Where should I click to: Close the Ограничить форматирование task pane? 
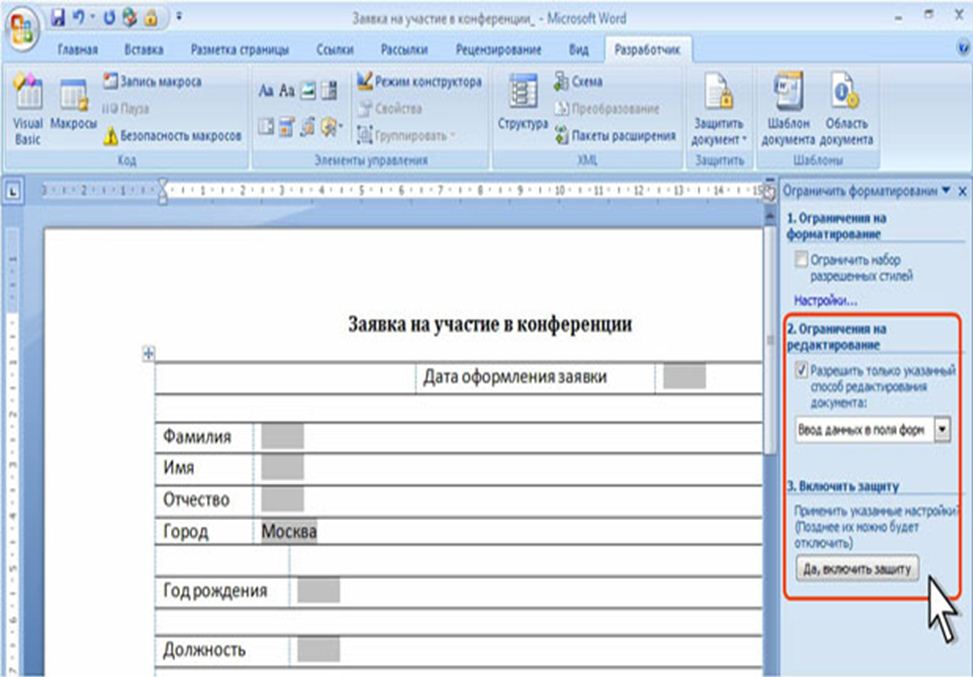[x=962, y=191]
